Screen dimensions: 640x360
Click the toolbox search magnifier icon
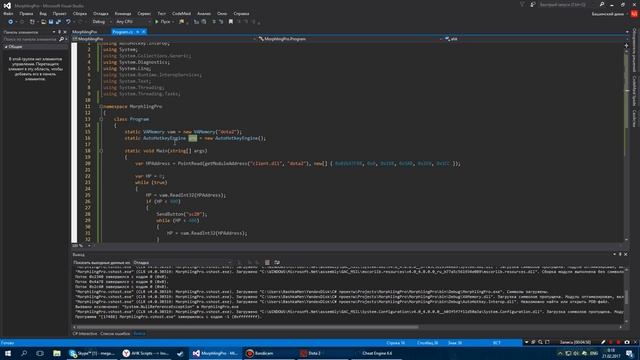click(x=61, y=39)
